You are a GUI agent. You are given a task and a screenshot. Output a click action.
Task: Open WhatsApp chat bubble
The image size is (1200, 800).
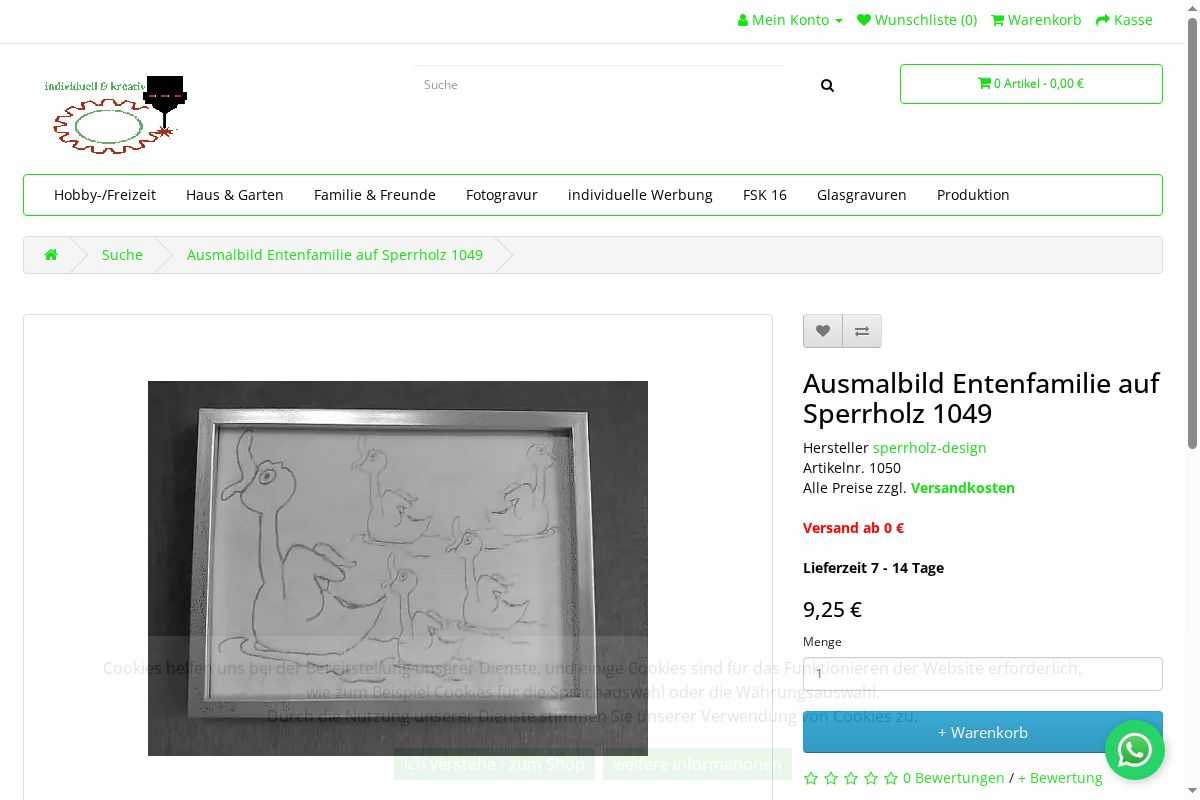(1135, 750)
